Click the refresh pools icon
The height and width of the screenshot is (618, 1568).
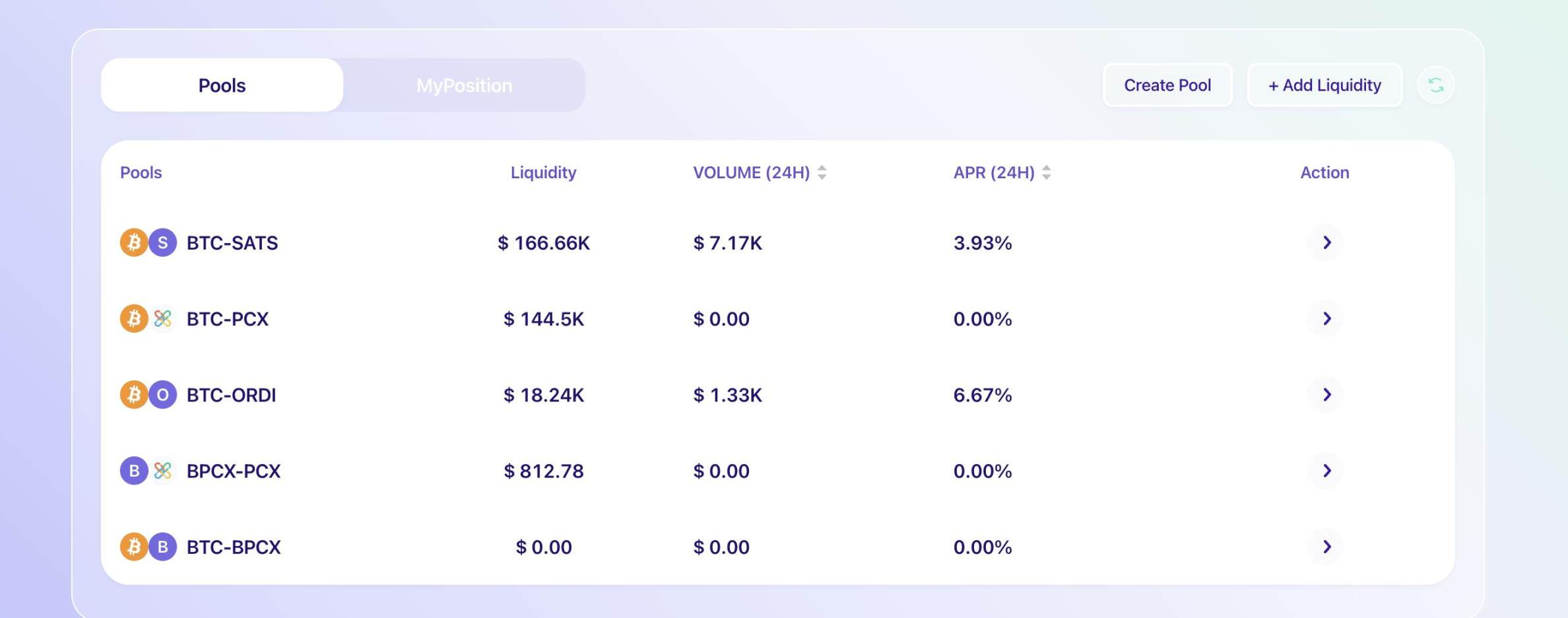[1435, 85]
